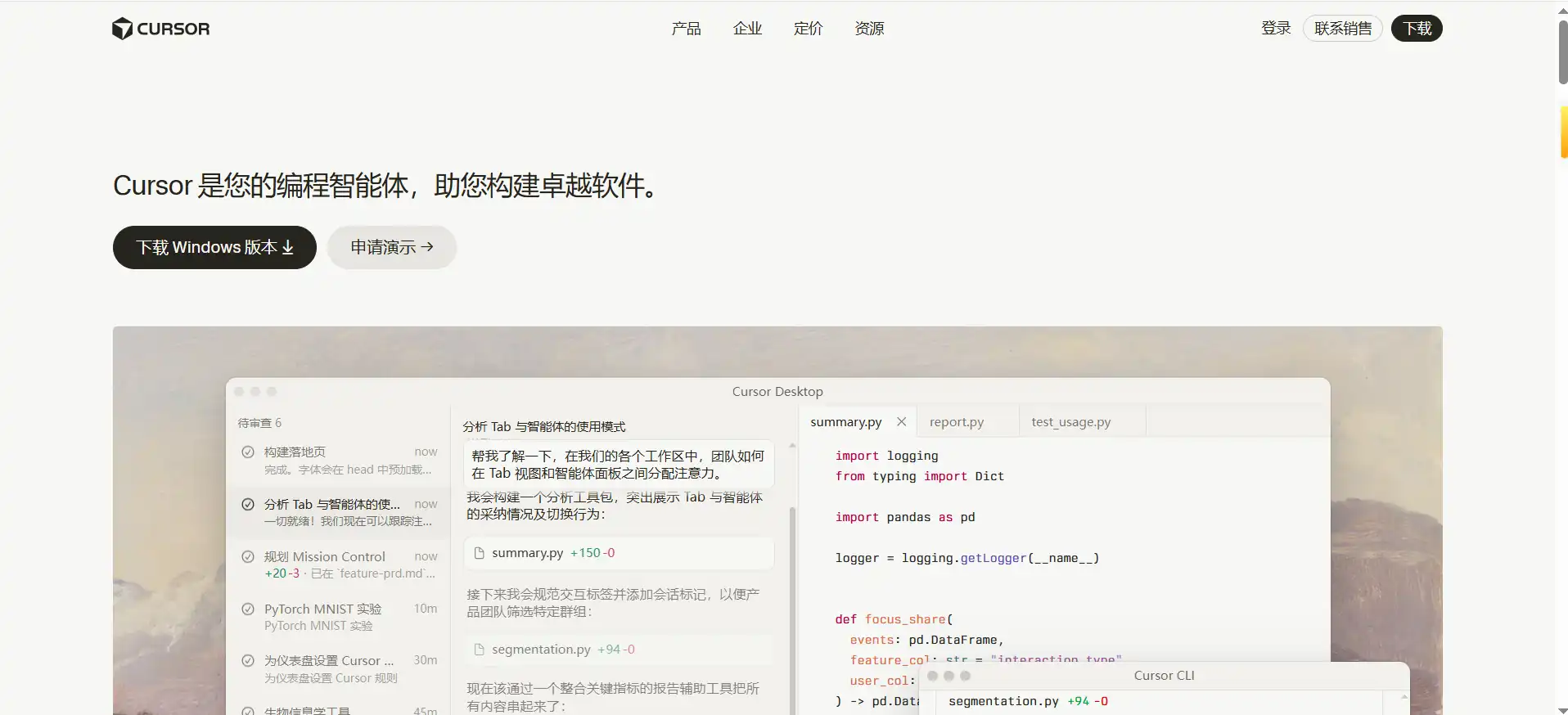Image resolution: width=1568 pixels, height=715 pixels.
Task: Click the code line def focus_share(
Action: pos(894,619)
